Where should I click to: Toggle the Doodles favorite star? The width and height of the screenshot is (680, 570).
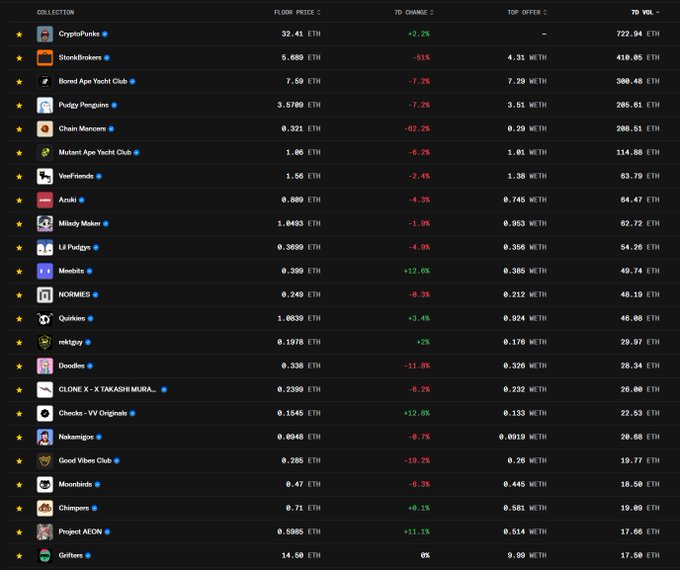pyautogui.click(x=19, y=366)
